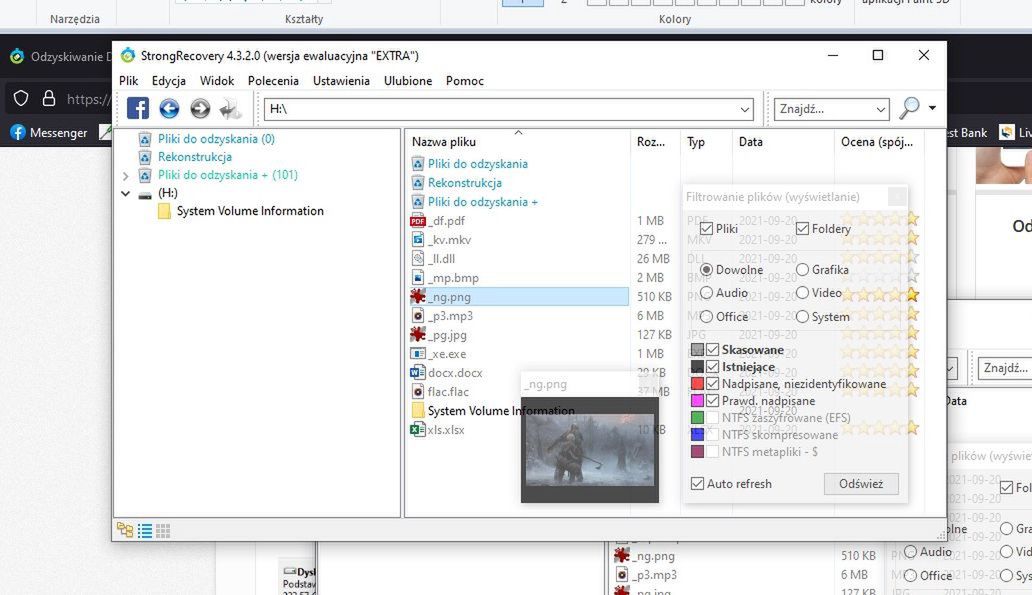Screen dimensions: 1032x595
Task: Click the red Nadpisane color swatch
Action: point(697,384)
